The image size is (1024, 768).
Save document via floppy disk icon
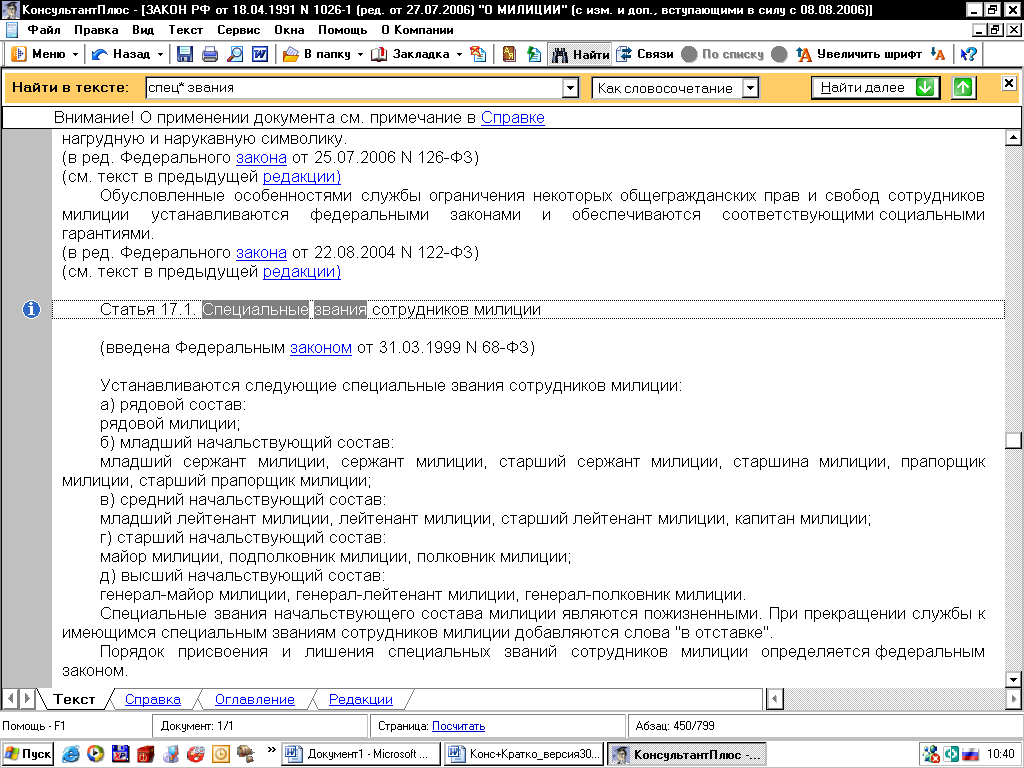click(x=185, y=54)
